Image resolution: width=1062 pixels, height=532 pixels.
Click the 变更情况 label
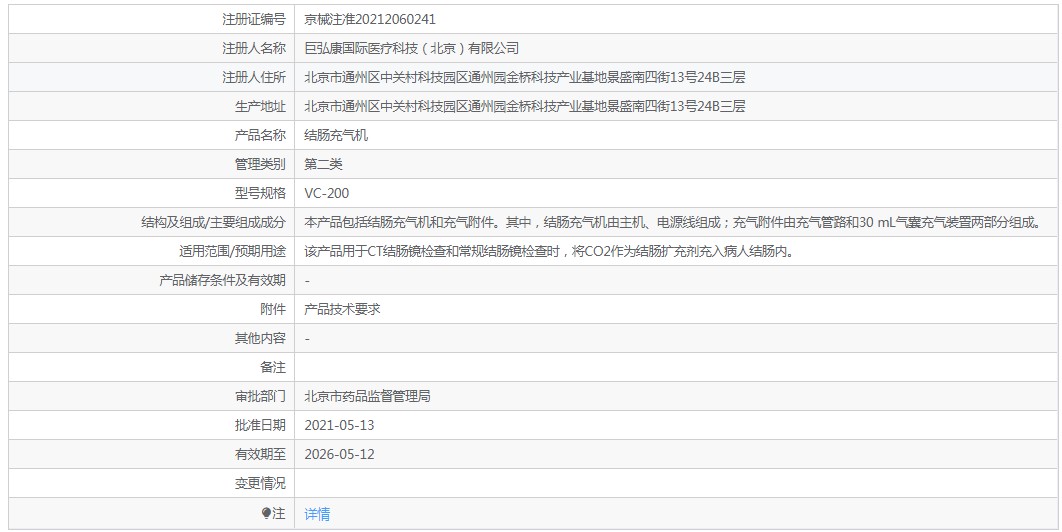[x=260, y=483]
